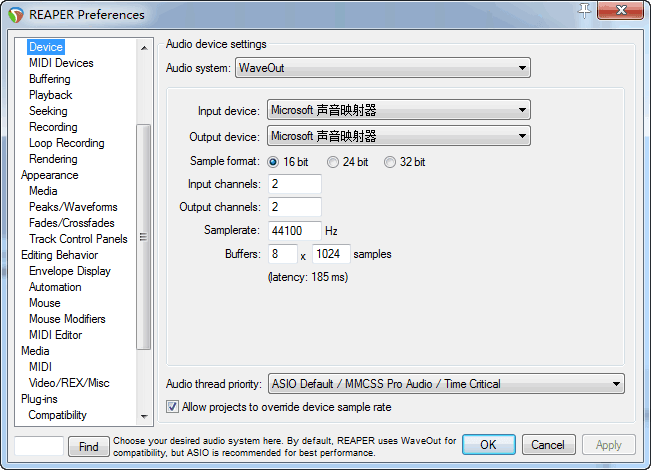Click the search field beside Find

(x=39, y=446)
